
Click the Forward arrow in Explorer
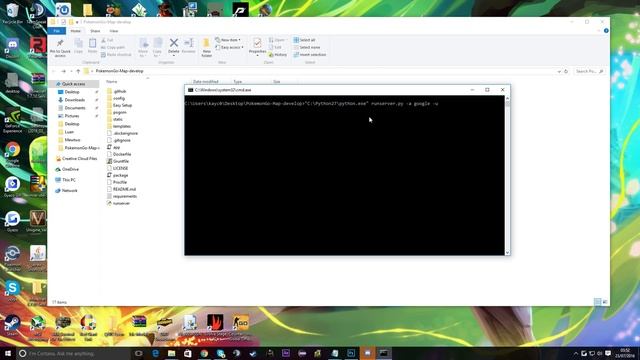[x=63, y=71]
